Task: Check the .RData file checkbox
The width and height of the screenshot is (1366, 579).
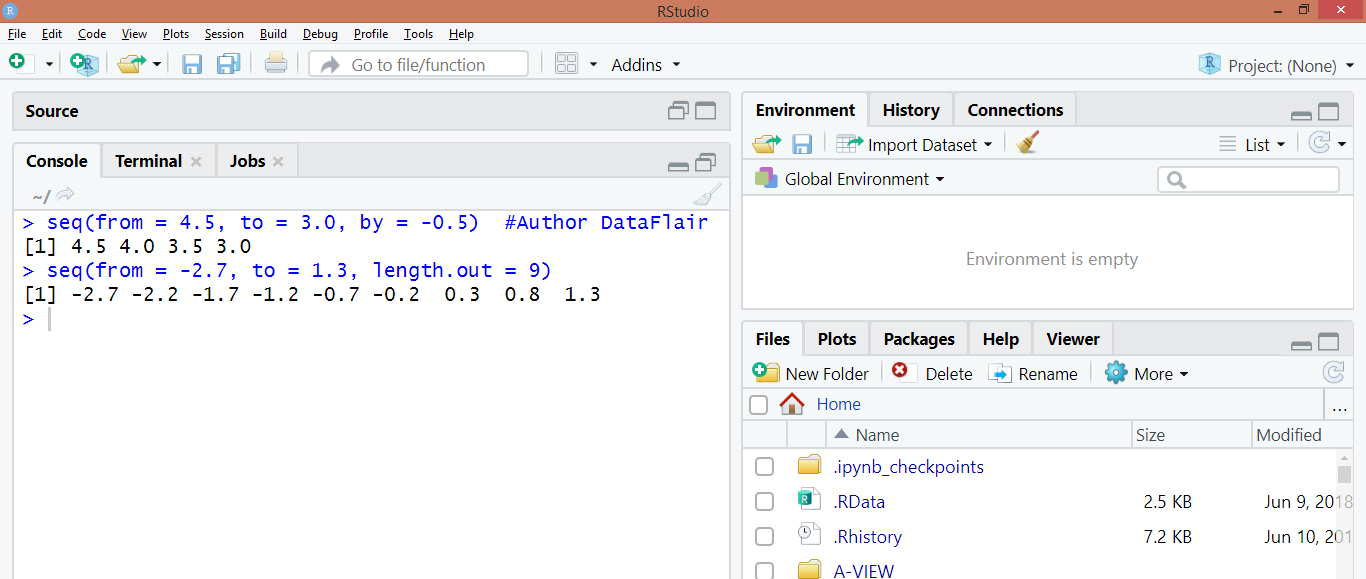Action: (764, 502)
